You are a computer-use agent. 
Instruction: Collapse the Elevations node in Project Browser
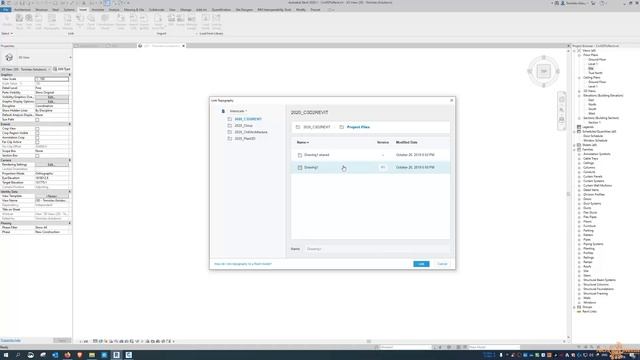coord(579,96)
